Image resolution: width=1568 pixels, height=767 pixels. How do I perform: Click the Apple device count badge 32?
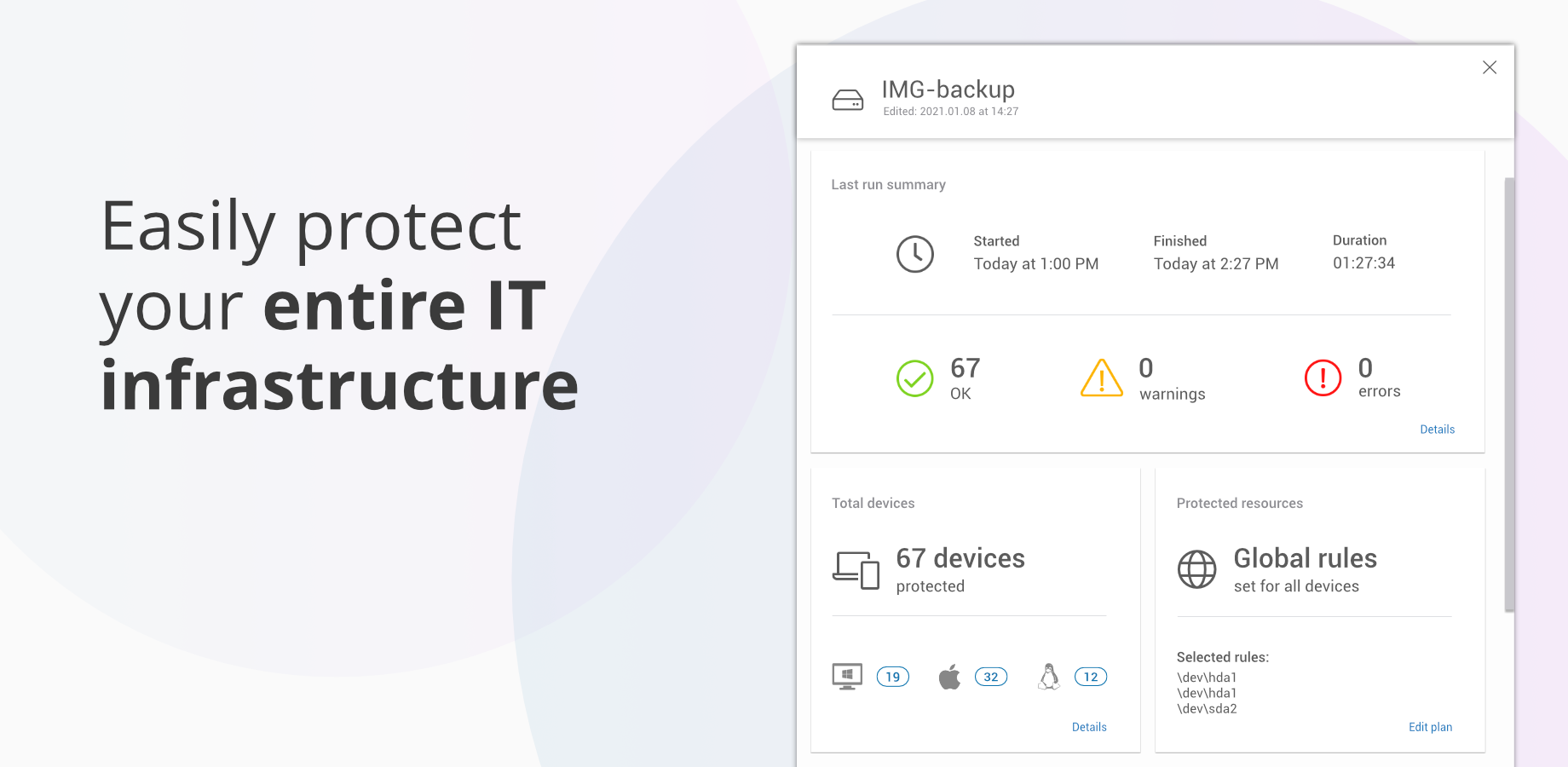coord(990,677)
